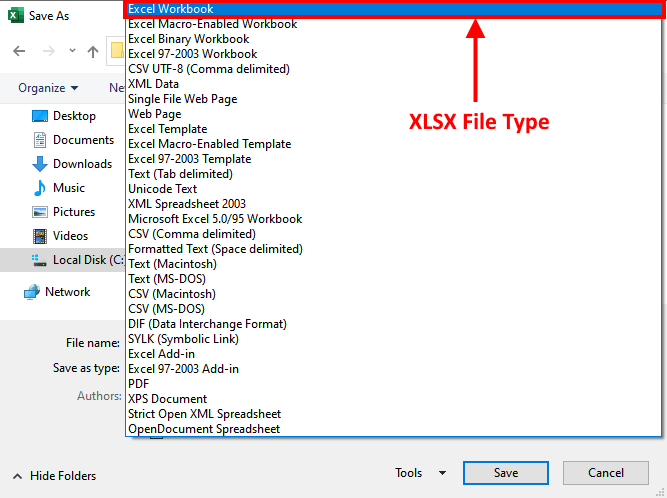The width and height of the screenshot is (667, 498).
Task: Choose XML Data file type
Action: click(394, 84)
